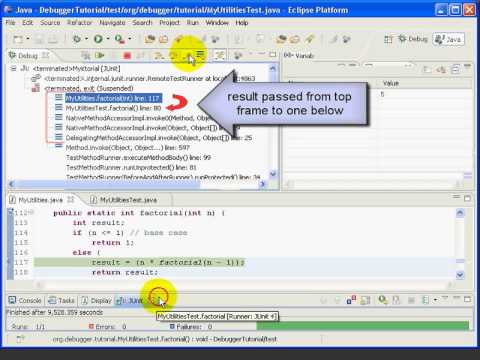Viewport: 480px width, 360px height.
Task: Click the Debug view scroll-up arrow
Action: coord(273,69)
